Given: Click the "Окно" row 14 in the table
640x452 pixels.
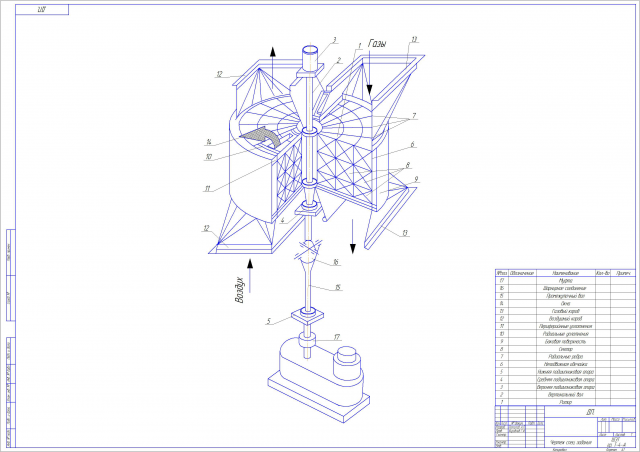Looking at the screenshot, I should (x=565, y=303).
